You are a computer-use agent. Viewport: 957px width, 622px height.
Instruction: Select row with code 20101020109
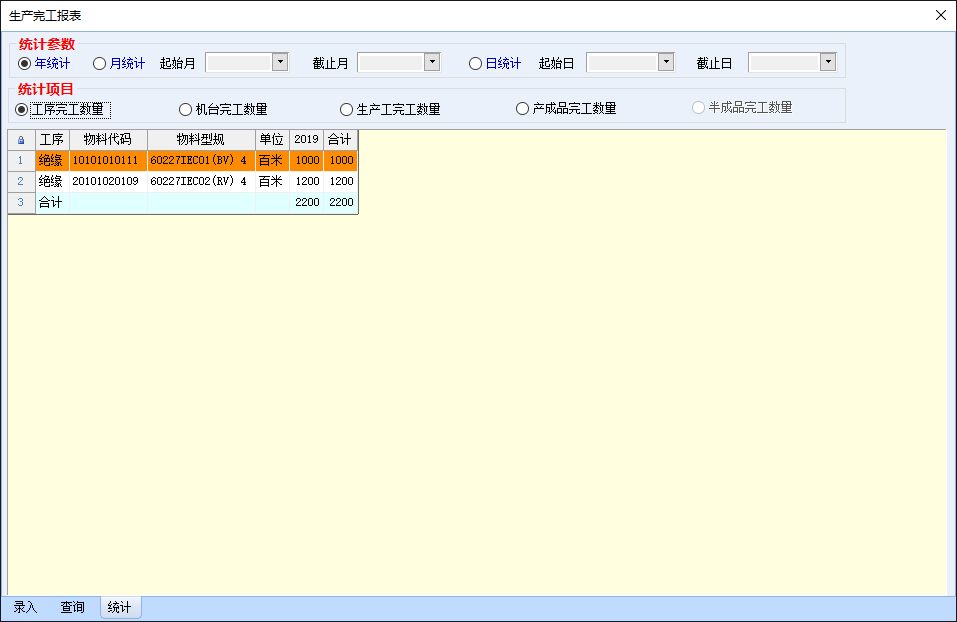point(105,181)
